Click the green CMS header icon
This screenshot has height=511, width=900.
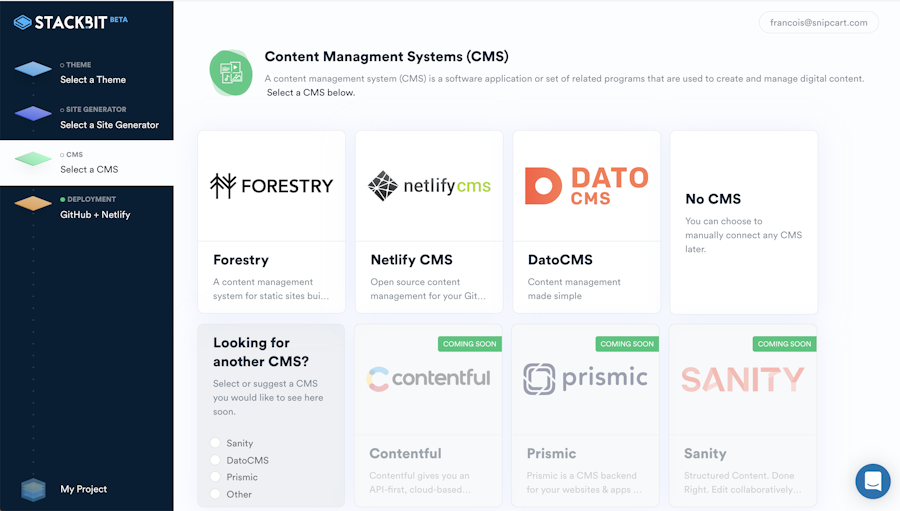tap(231, 72)
